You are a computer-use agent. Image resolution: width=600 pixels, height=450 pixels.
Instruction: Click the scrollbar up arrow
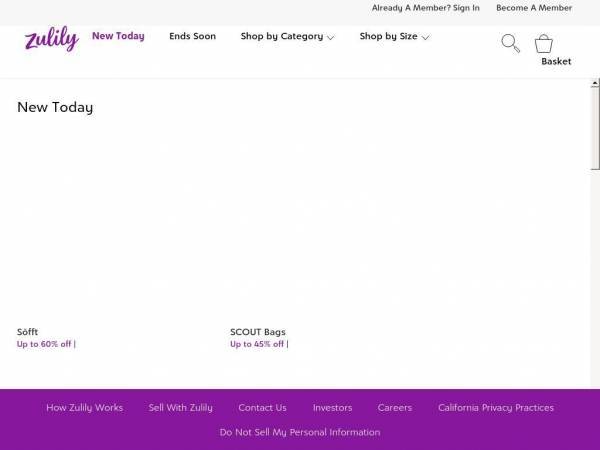point(595,83)
